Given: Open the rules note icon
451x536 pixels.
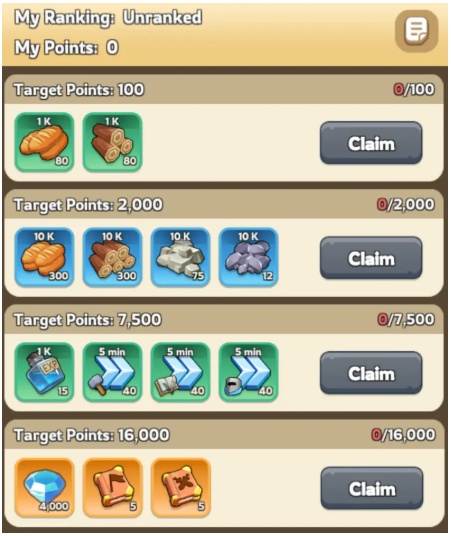Looking at the screenshot, I should click(416, 31).
